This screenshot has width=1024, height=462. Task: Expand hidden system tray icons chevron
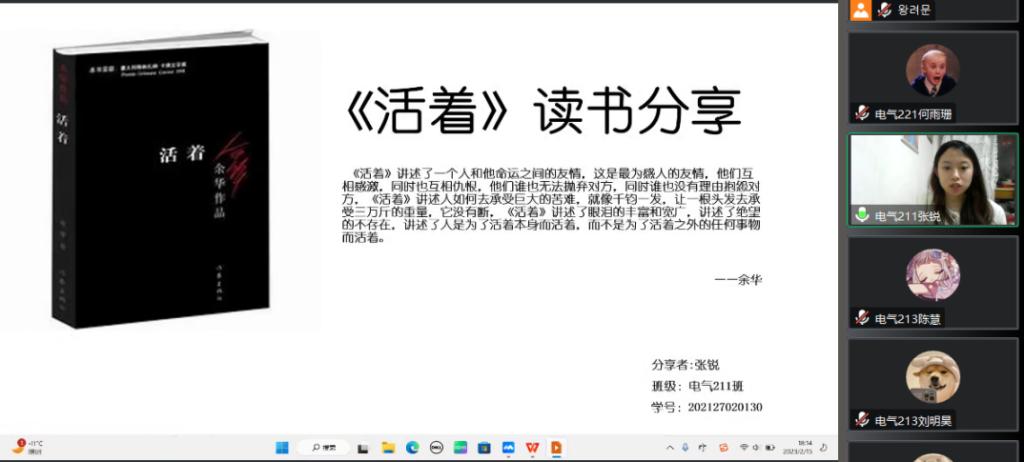tap(669, 448)
